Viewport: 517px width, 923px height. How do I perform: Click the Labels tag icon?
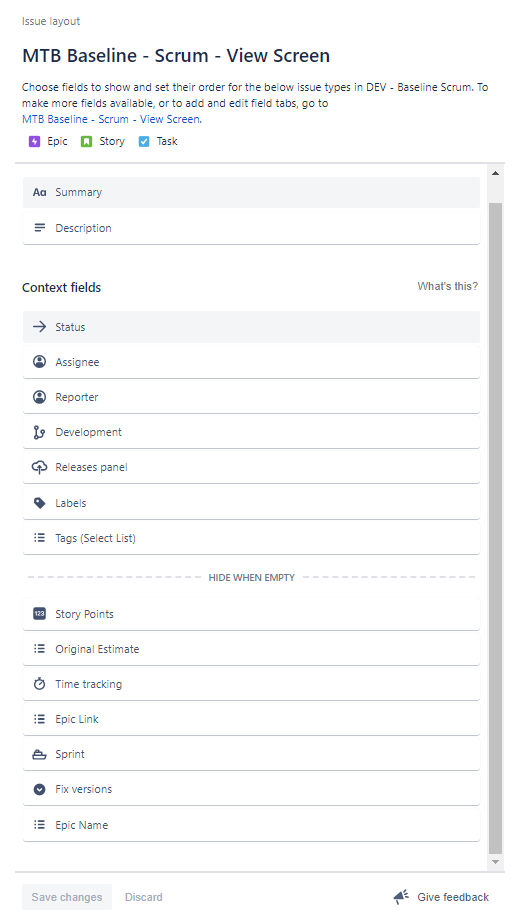(x=39, y=503)
